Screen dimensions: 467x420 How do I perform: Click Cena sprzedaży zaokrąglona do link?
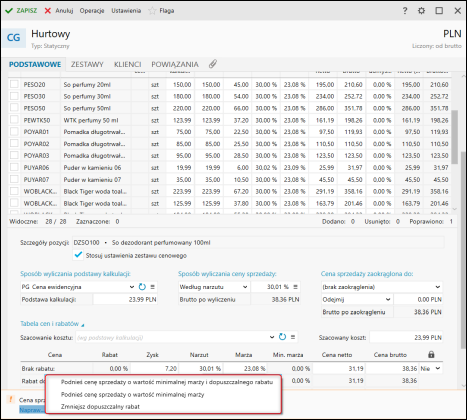tap(367, 274)
